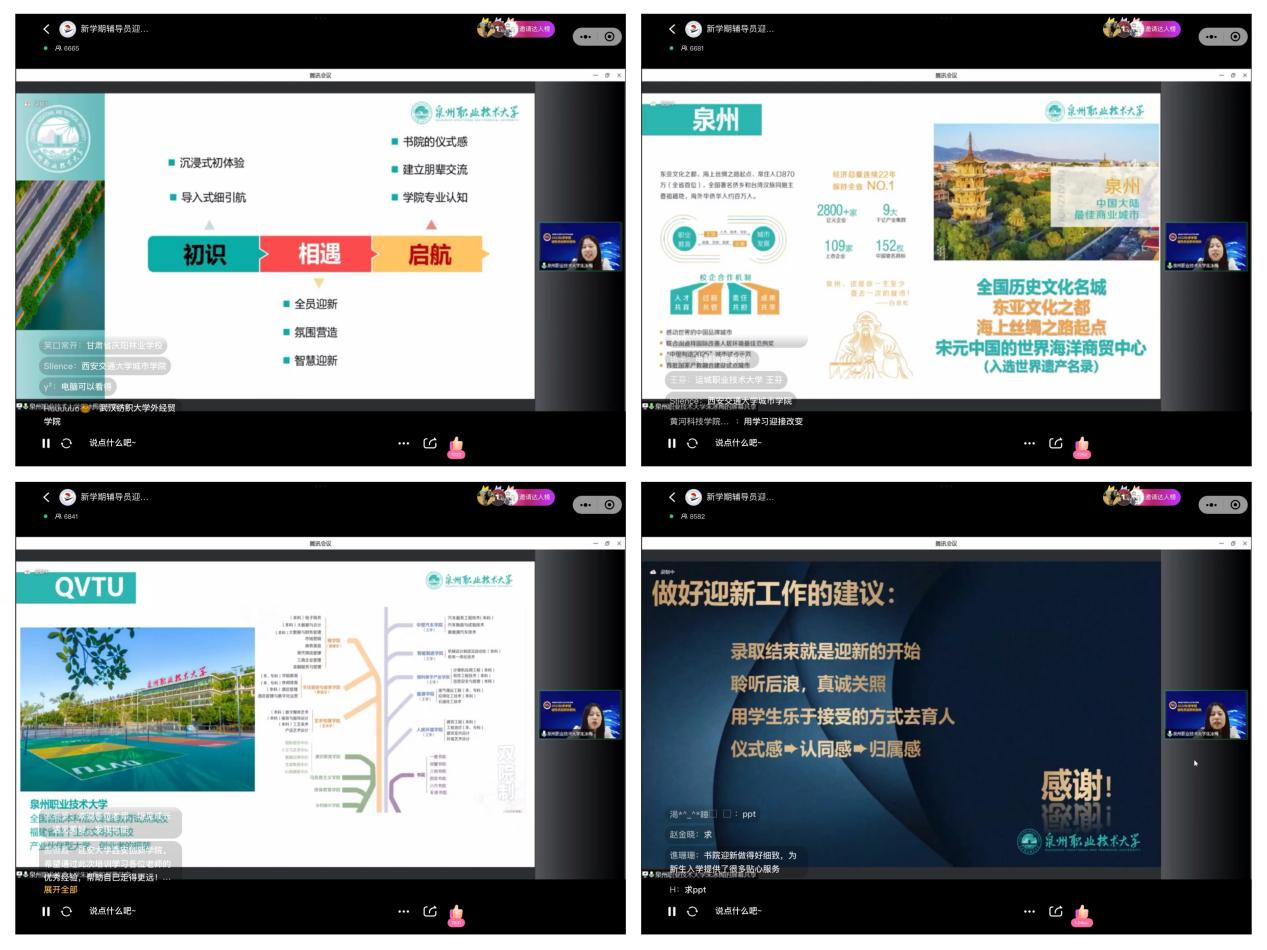Open more options dots in top-left bottom bar
The image size is (1267, 950).
403,443
